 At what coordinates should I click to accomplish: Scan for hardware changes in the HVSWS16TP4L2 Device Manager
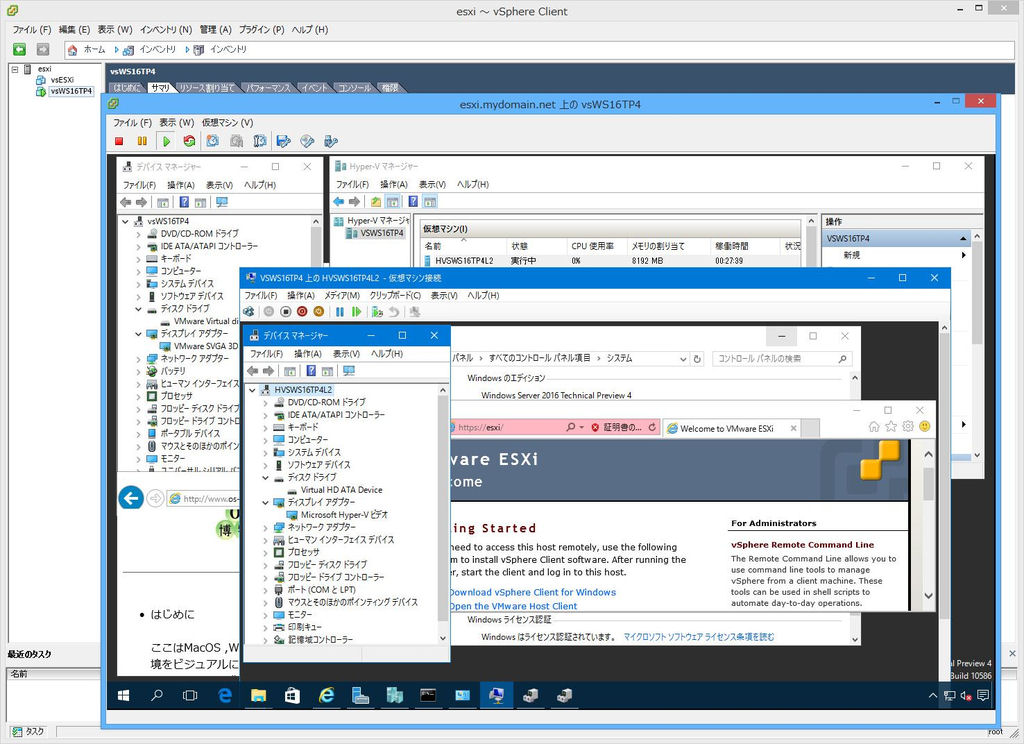[x=349, y=371]
